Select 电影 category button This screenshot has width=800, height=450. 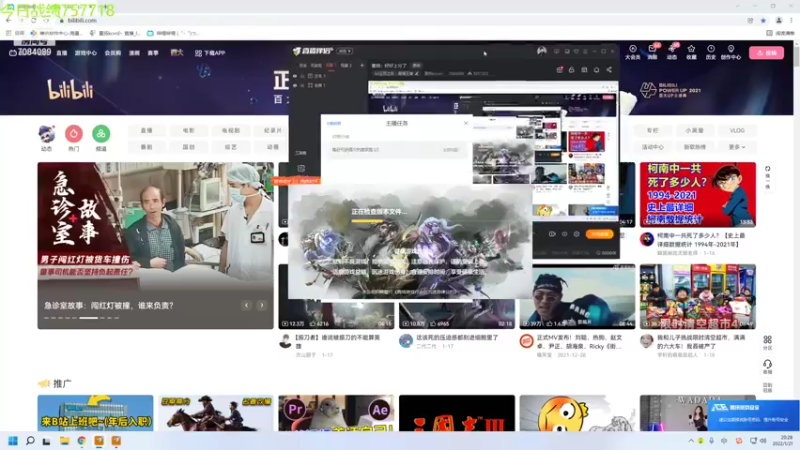point(189,131)
